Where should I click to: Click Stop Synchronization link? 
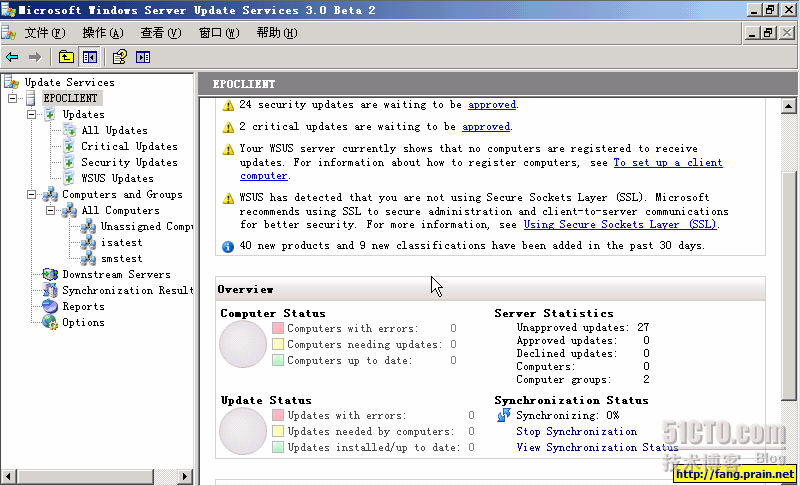pyautogui.click(x=577, y=431)
